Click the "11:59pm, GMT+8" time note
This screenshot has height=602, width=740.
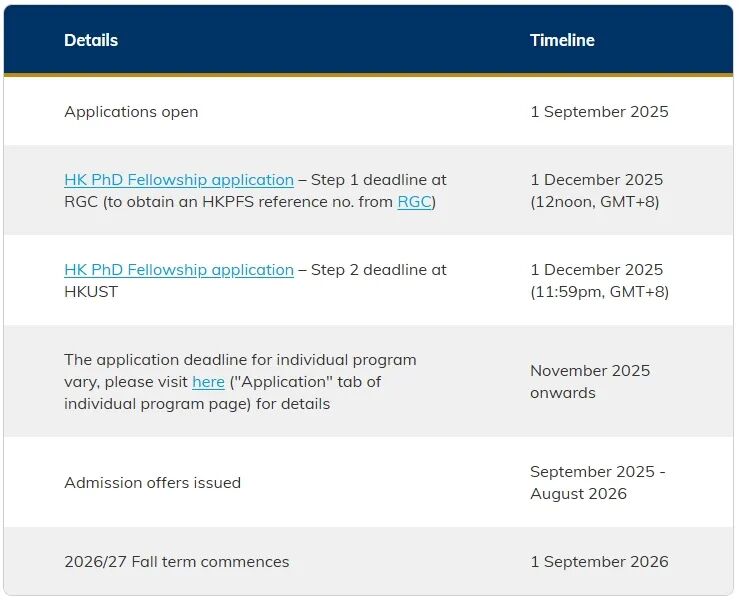tap(599, 292)
